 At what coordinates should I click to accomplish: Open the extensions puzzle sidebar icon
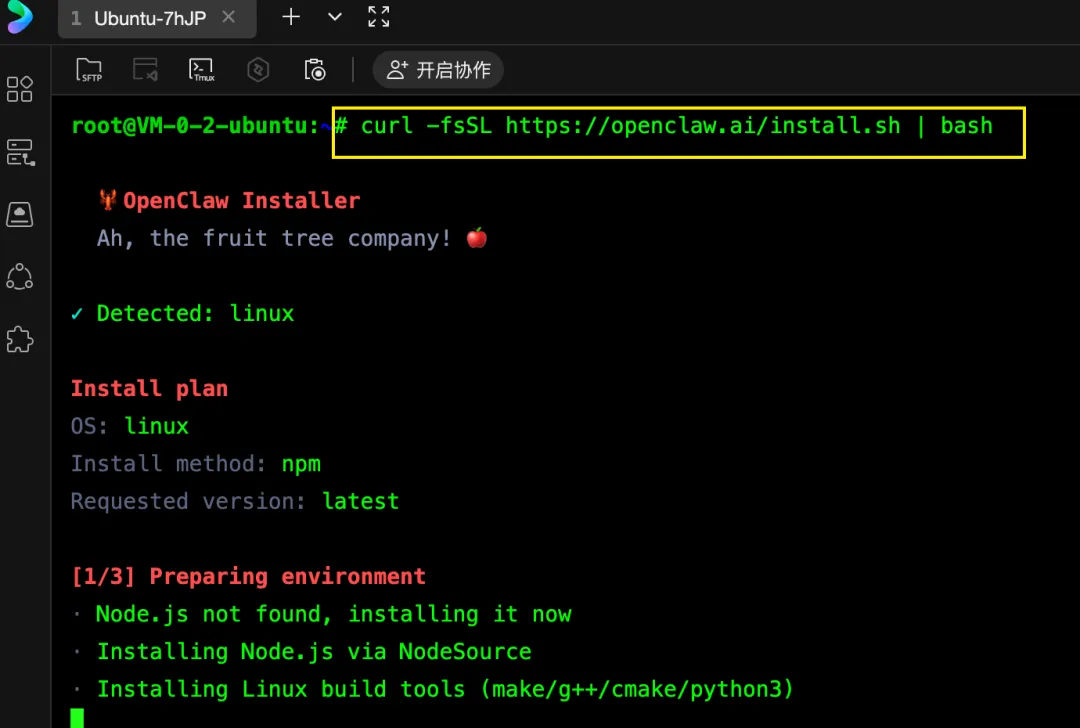(20, 340)
